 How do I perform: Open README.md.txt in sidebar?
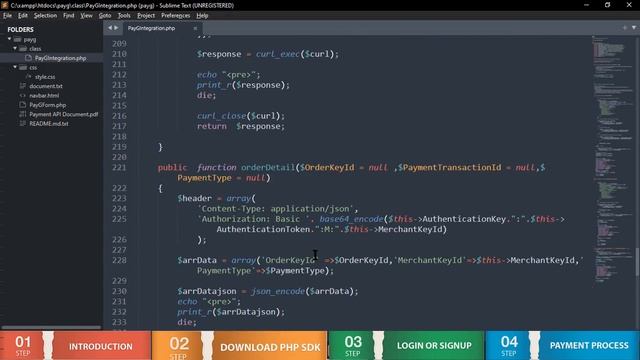pyautogui.click(x=49, y=124)
